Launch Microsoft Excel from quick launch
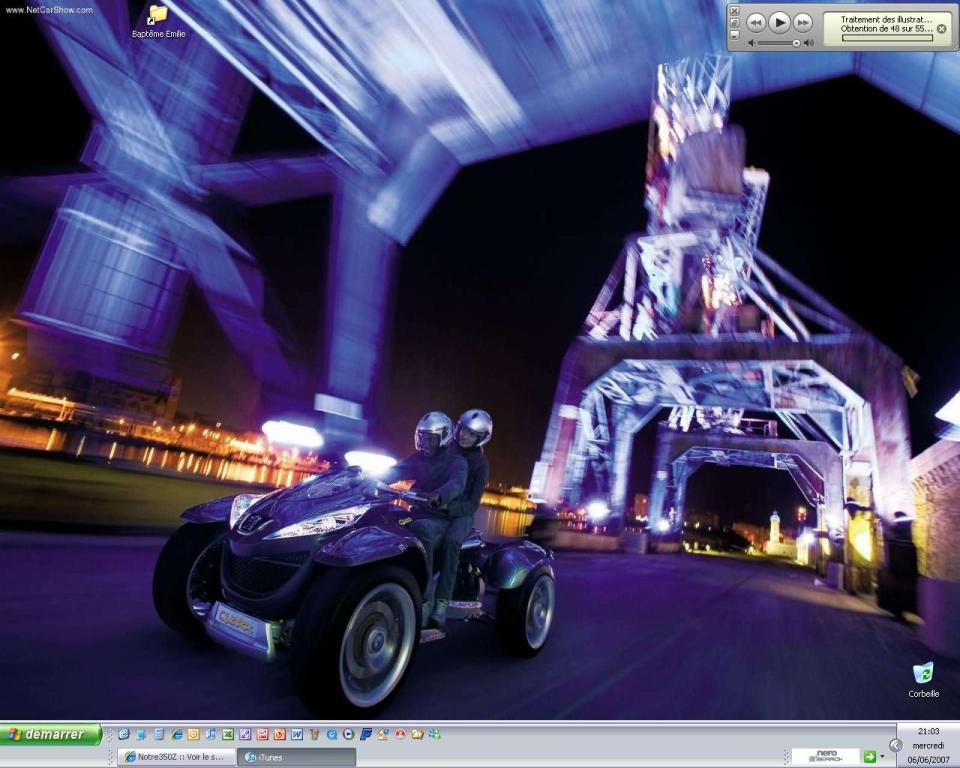 (228, 734)
